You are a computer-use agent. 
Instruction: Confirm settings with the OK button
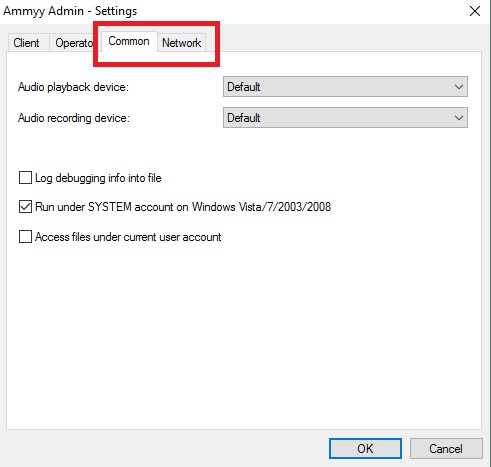coord(365,448)
